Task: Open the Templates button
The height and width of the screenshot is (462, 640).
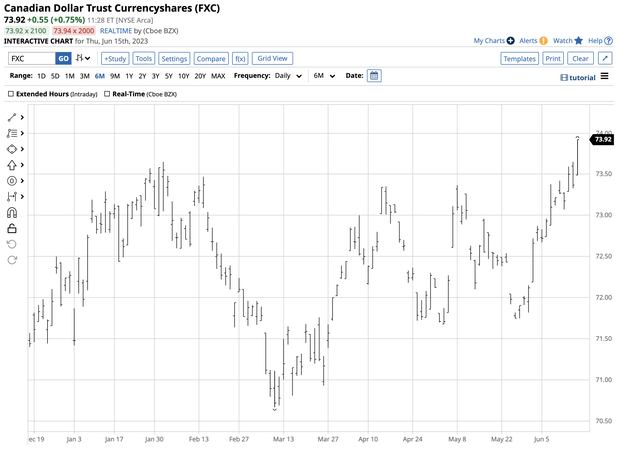Action: click(519, 58)
